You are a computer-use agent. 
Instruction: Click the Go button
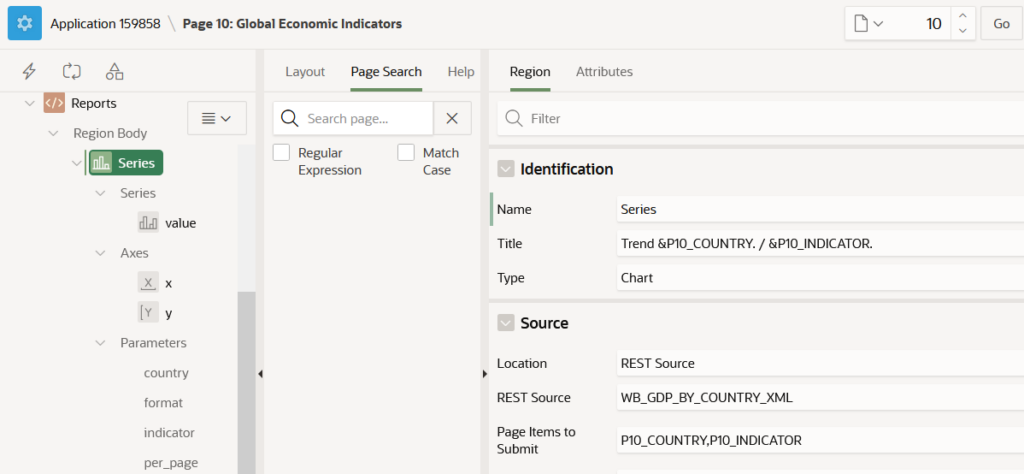[x=1001, y=24]
